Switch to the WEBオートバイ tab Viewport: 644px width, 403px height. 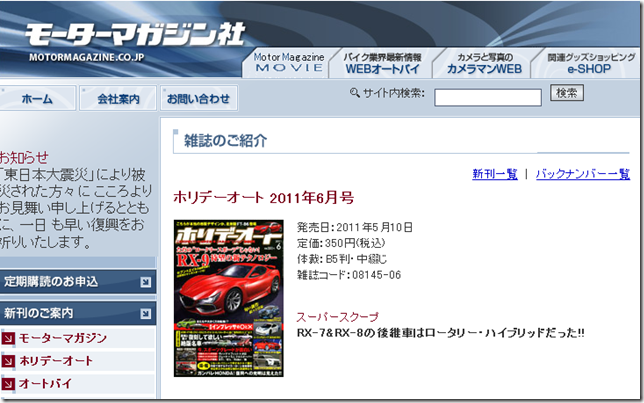point(384,63)
